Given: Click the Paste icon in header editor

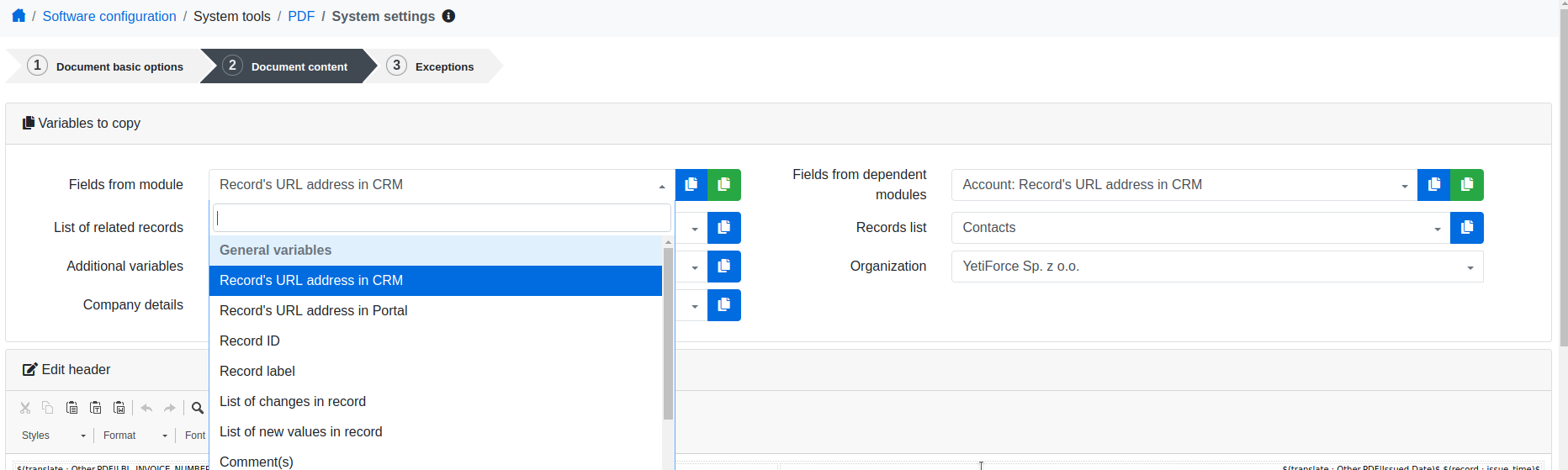Looking at the screenshot, I should tap(72, 408).
